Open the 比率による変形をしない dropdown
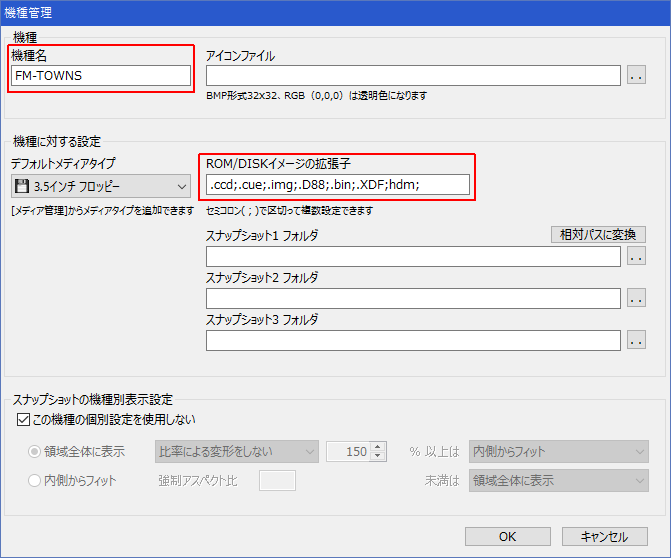The height and width of the screenshot is (558, 671). (x=237, y=452)
